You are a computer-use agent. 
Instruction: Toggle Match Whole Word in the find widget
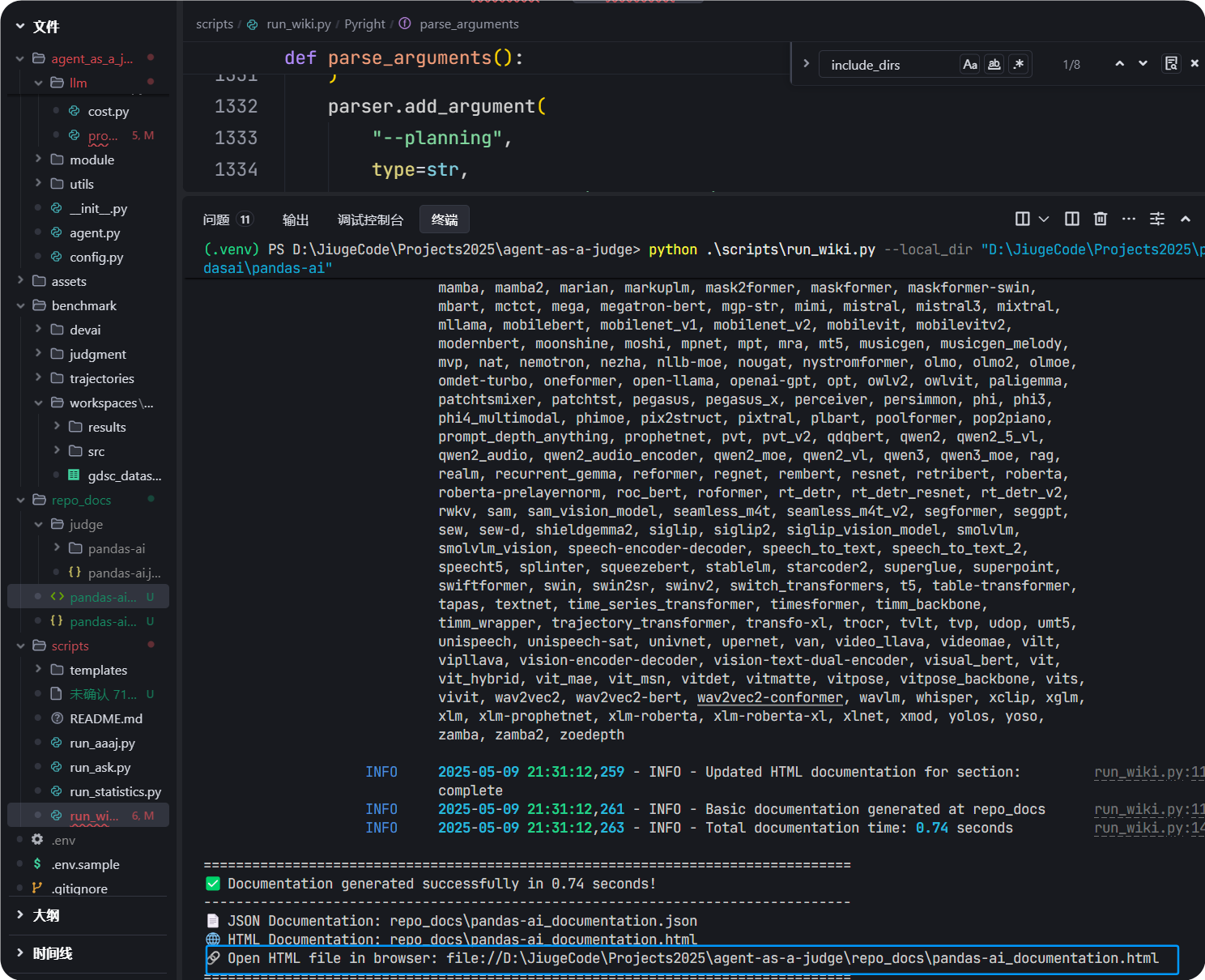994,64
